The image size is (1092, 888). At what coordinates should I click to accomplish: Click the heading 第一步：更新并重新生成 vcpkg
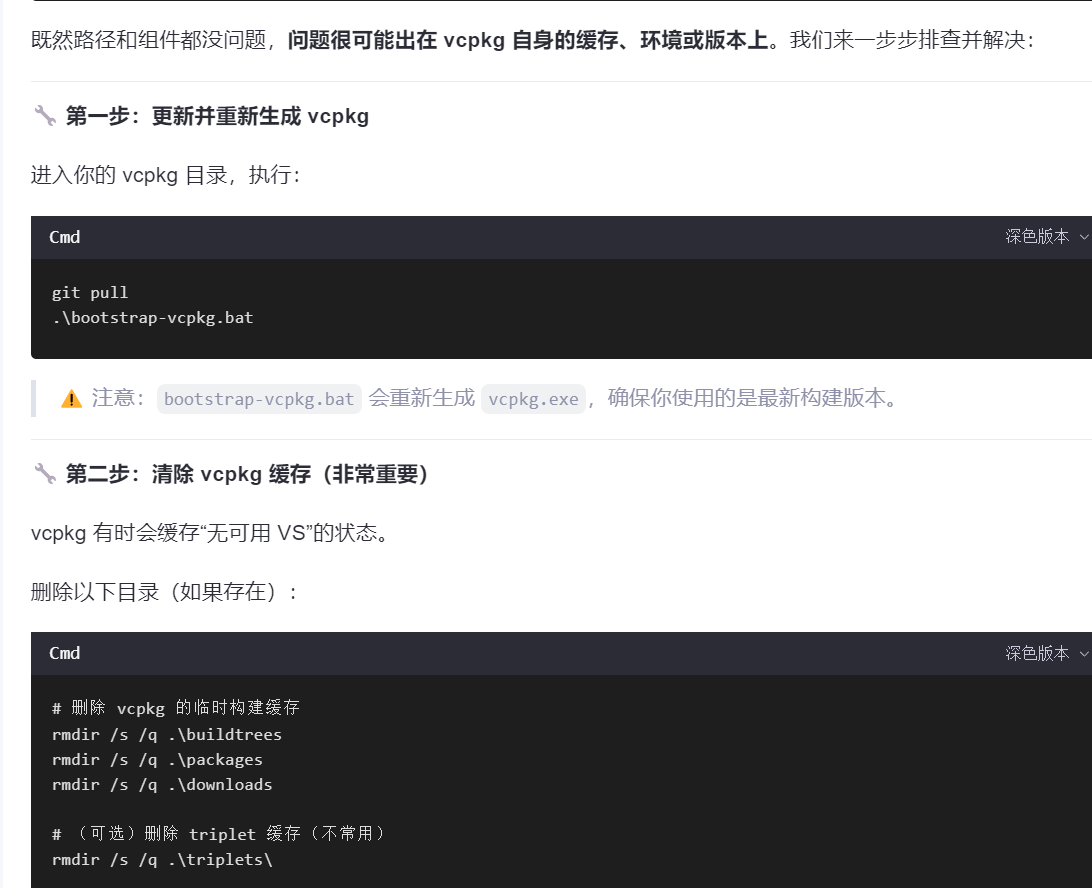click(x=217, y=116)
